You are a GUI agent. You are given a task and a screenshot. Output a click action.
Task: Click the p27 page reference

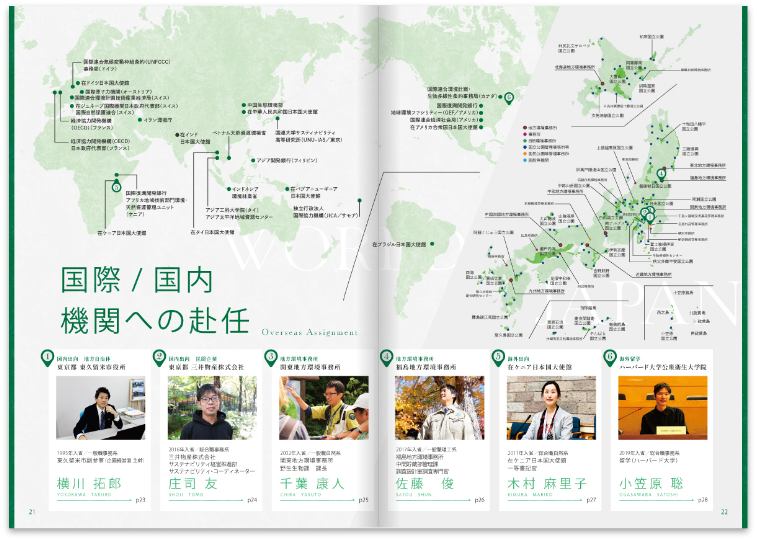591,500
